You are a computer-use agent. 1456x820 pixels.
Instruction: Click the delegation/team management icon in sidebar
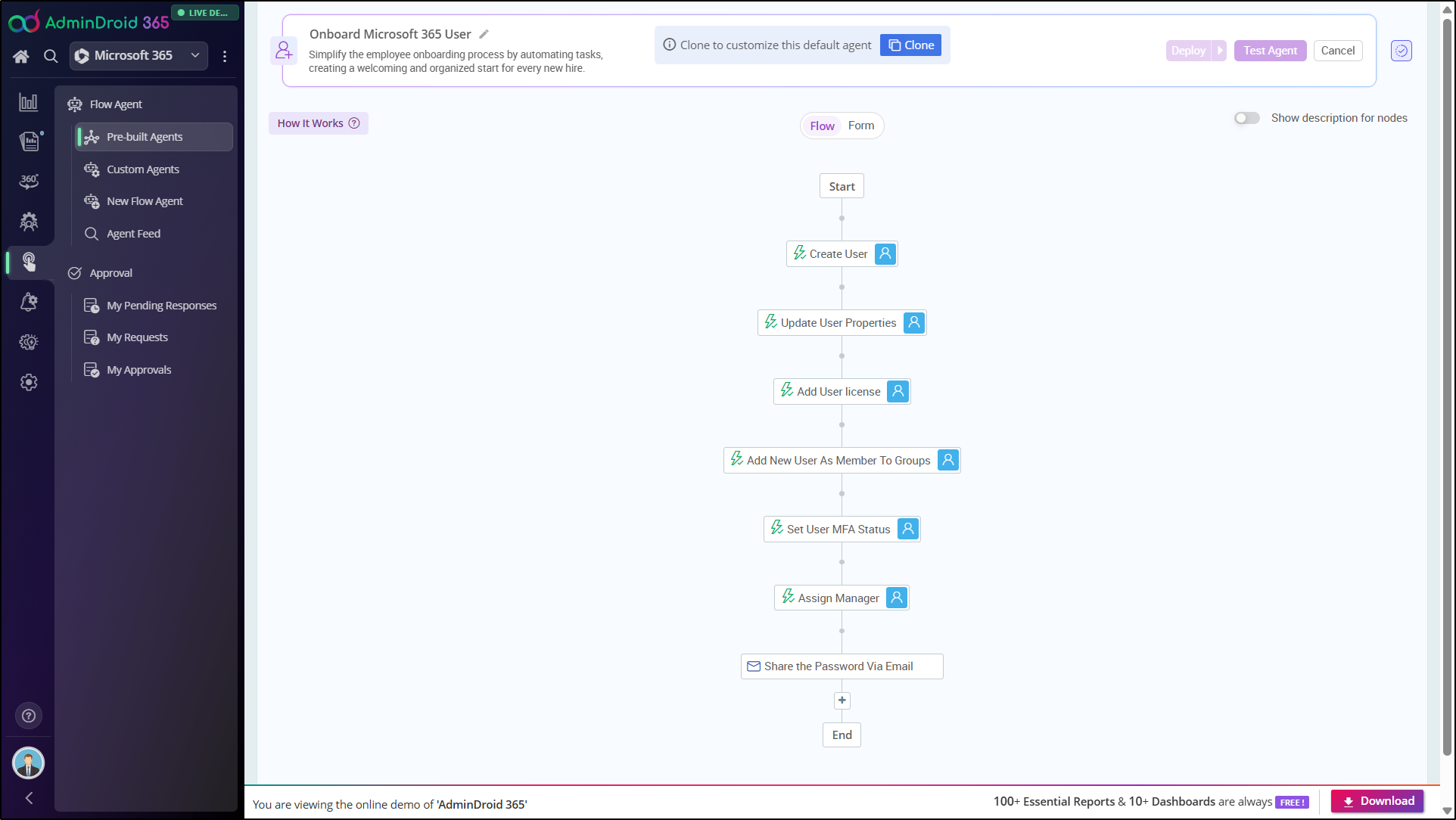click(29, 222)
